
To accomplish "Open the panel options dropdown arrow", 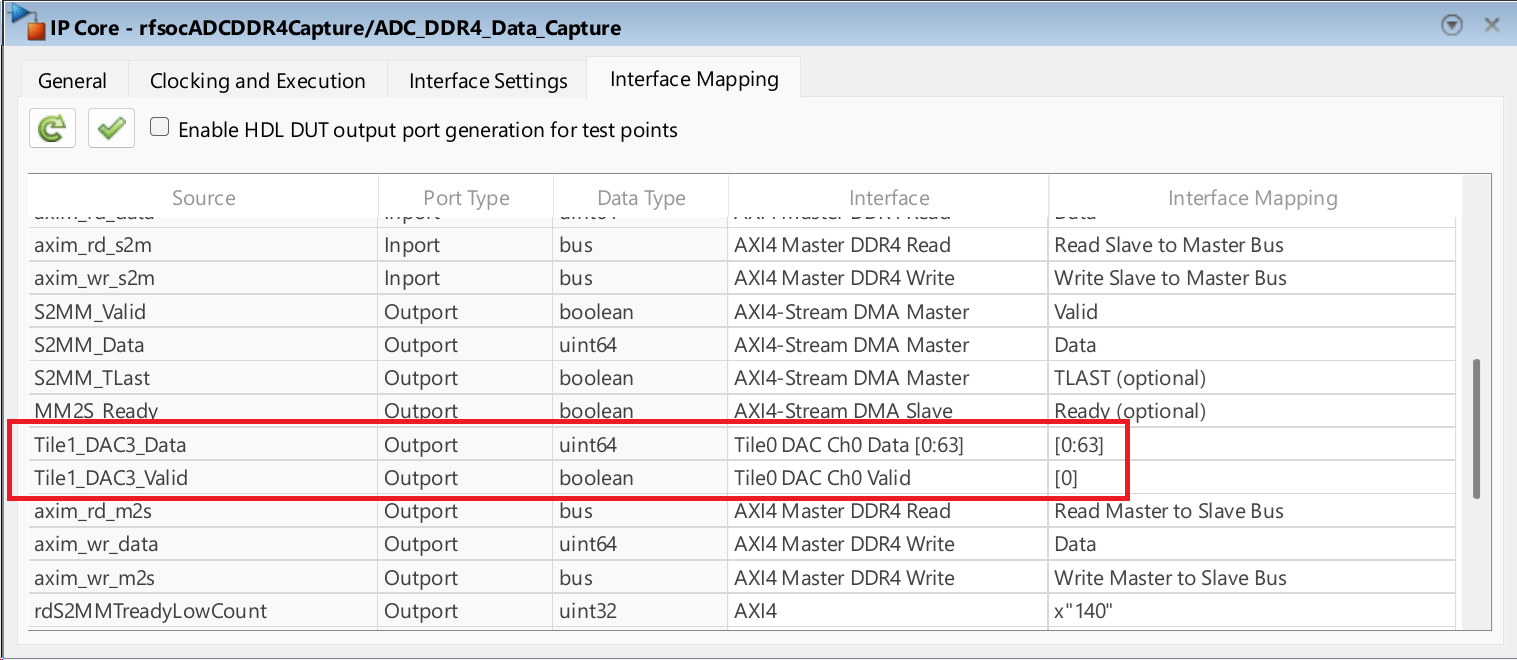I will (1453, 26).
